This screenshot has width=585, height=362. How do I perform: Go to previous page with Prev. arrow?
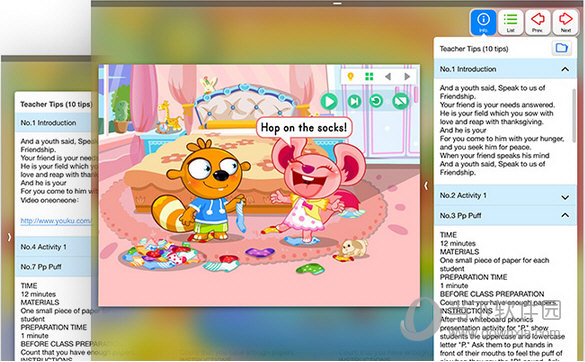pyautogui.click(x=538, y=22)
